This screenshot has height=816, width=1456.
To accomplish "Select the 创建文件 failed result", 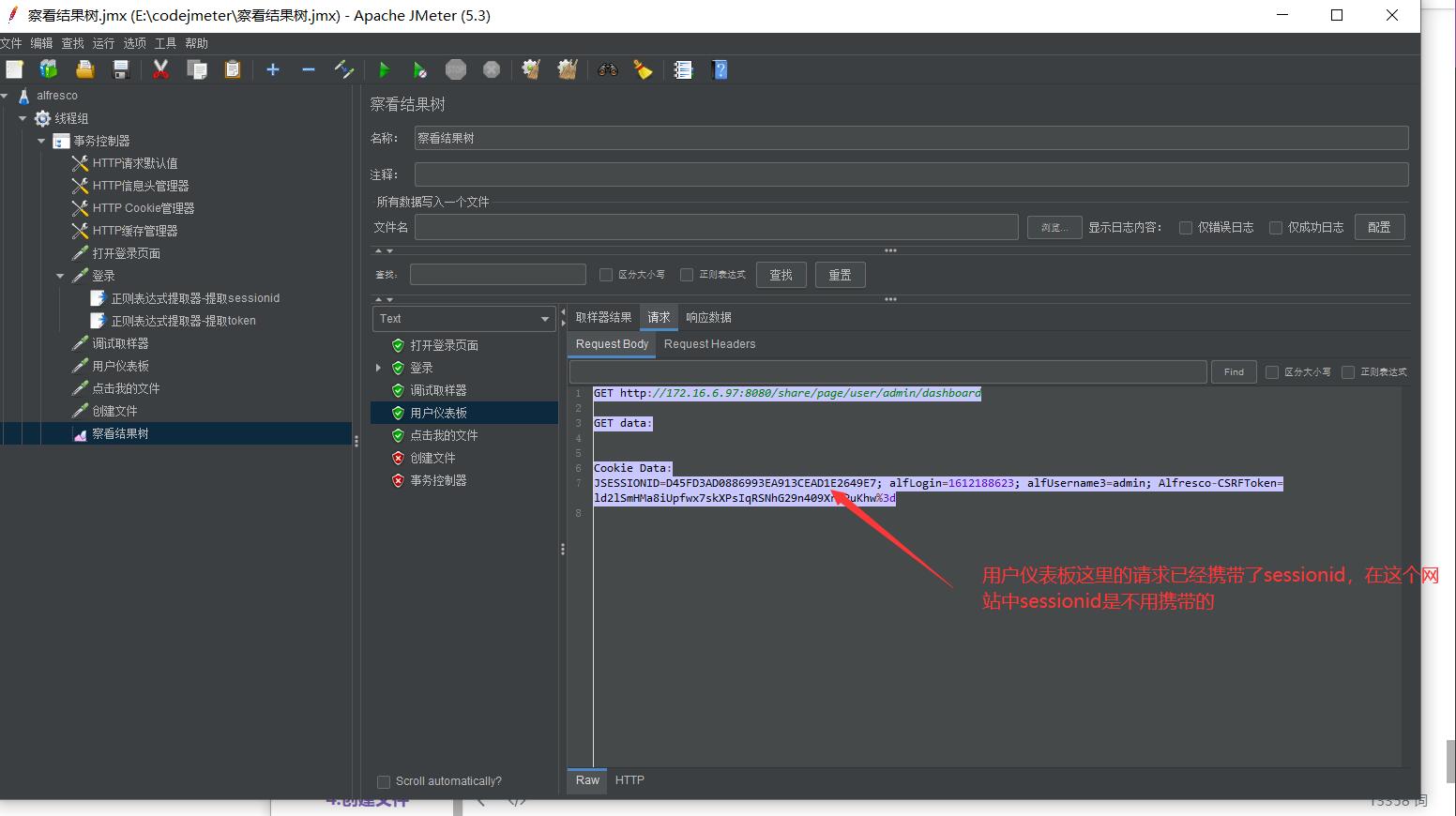I will tap(432, 458).
